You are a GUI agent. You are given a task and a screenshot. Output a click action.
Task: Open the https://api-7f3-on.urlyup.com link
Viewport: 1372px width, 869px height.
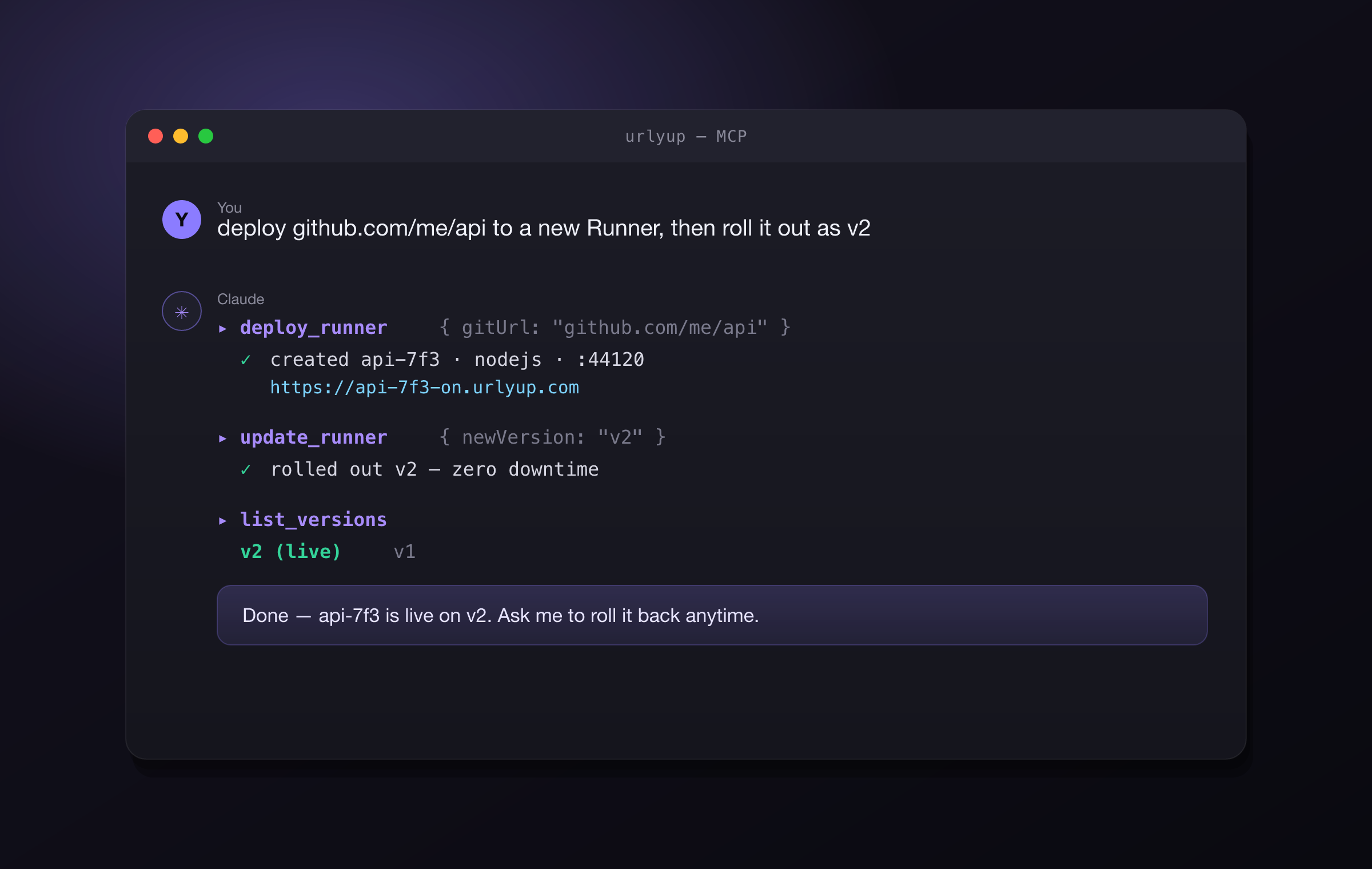(425, 388)
